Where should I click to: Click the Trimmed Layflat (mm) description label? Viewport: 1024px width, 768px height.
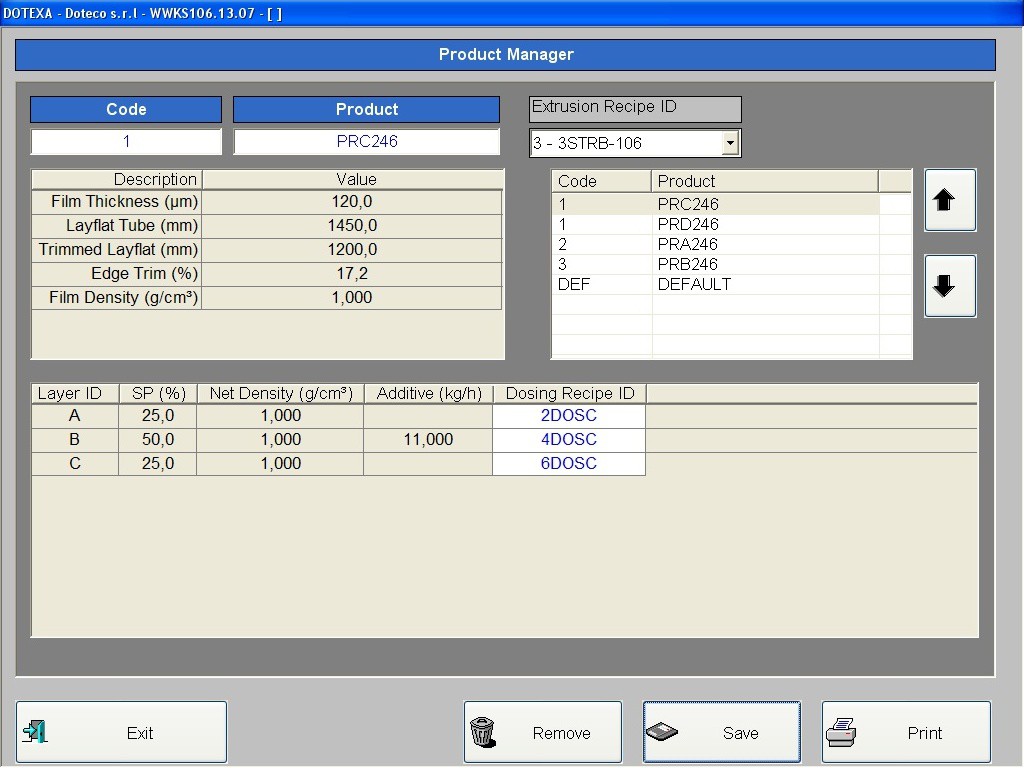117,249
